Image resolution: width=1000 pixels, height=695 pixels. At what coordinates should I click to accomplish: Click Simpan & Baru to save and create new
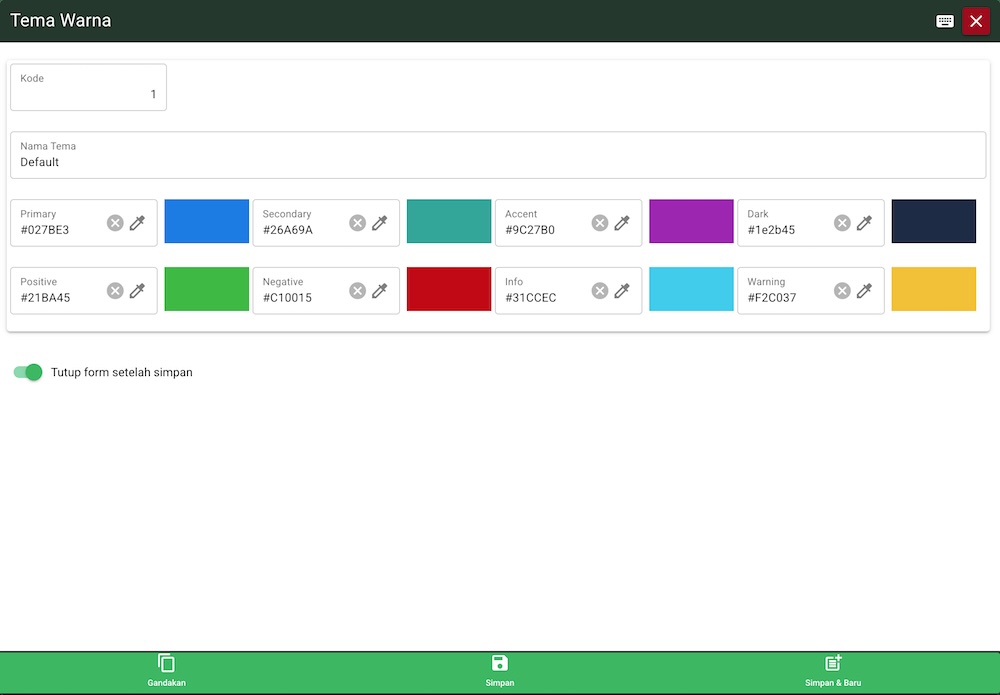[833, 670]
